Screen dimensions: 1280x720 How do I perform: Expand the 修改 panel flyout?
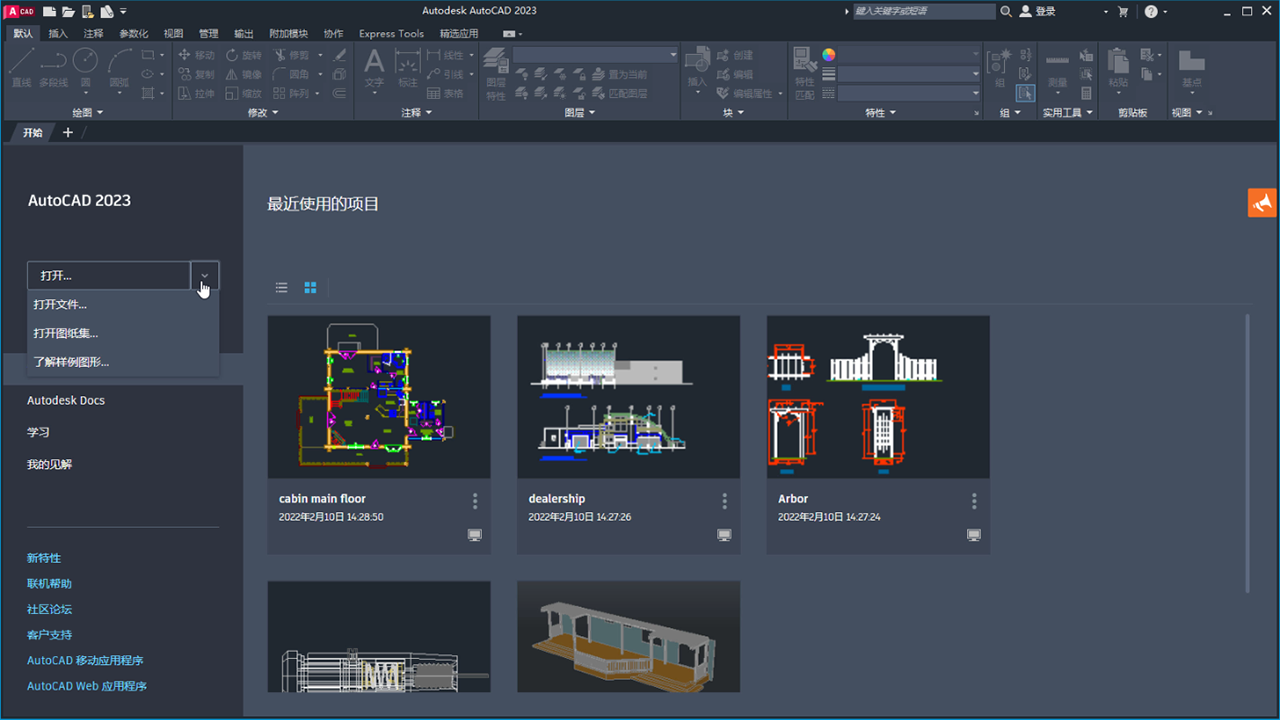263,113
